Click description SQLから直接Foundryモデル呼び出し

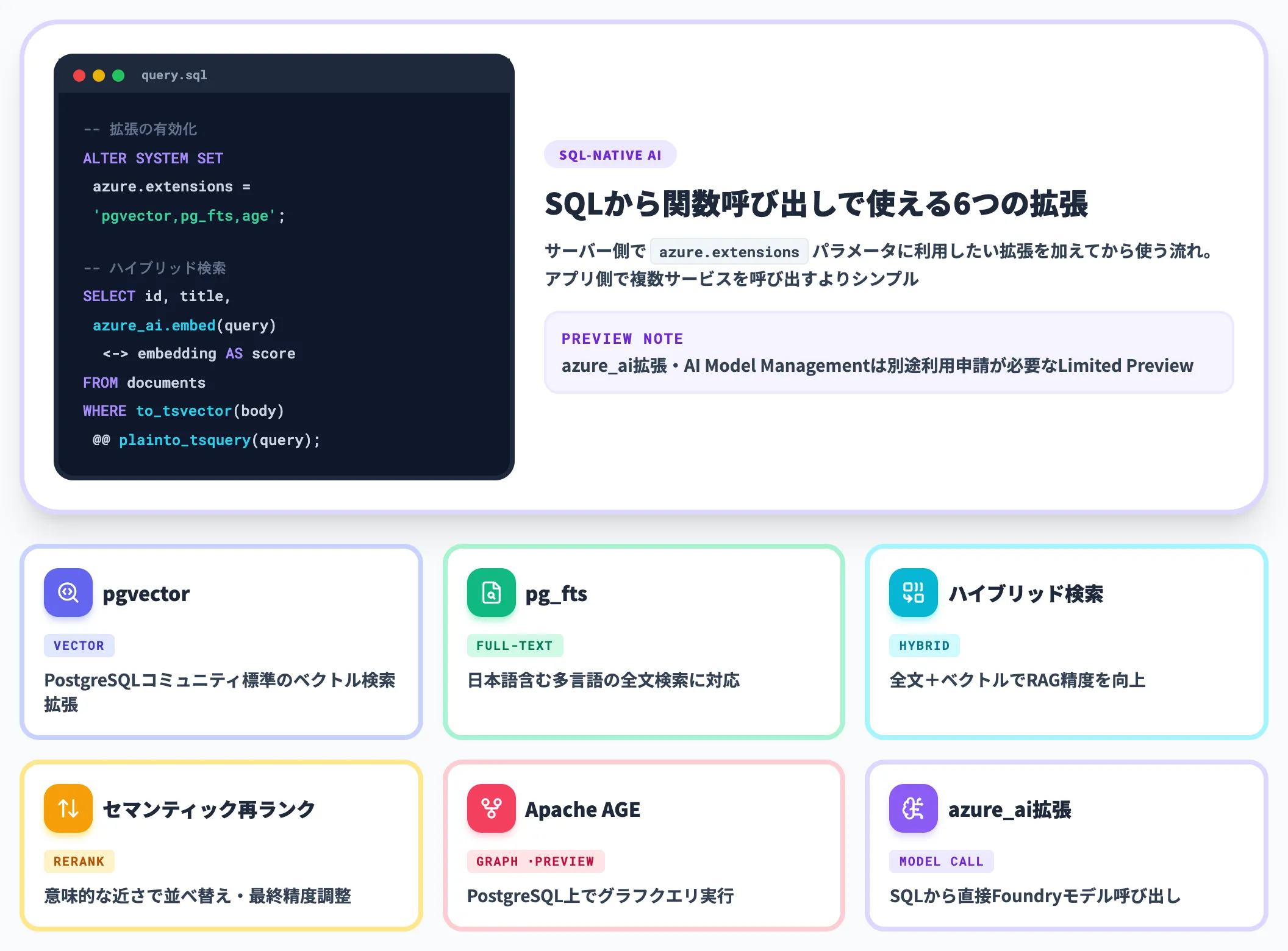click(1036, 896)
